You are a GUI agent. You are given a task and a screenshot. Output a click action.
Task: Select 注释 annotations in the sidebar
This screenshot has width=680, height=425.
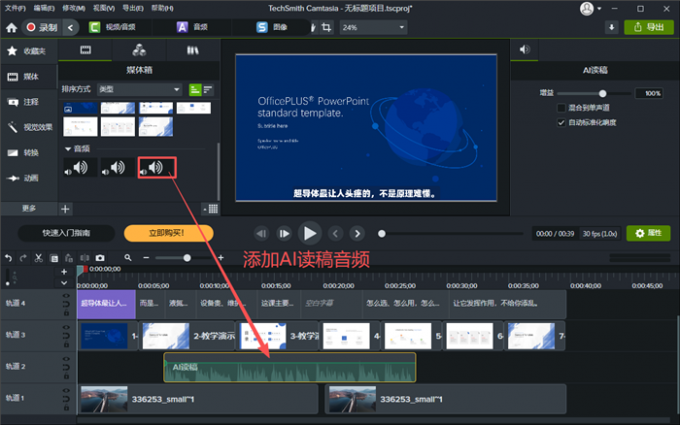point(27,102)
